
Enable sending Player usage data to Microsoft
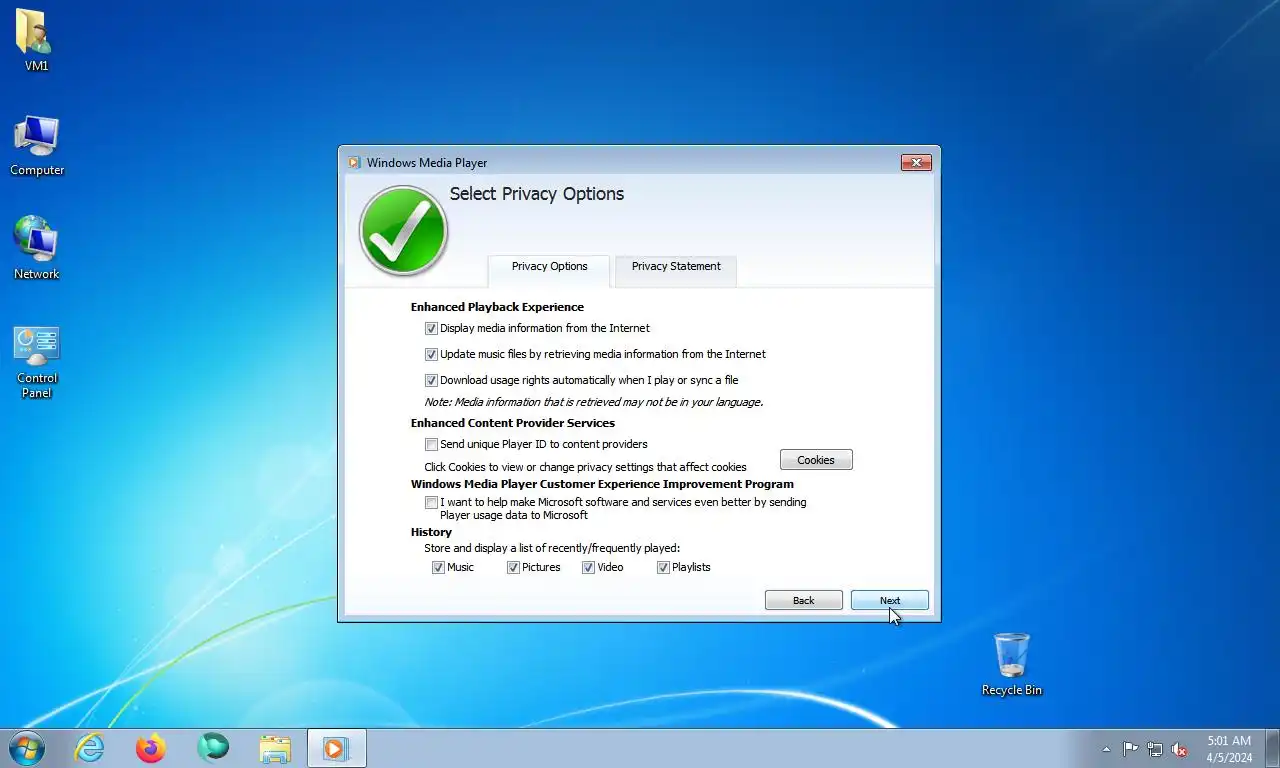point(431,502)
